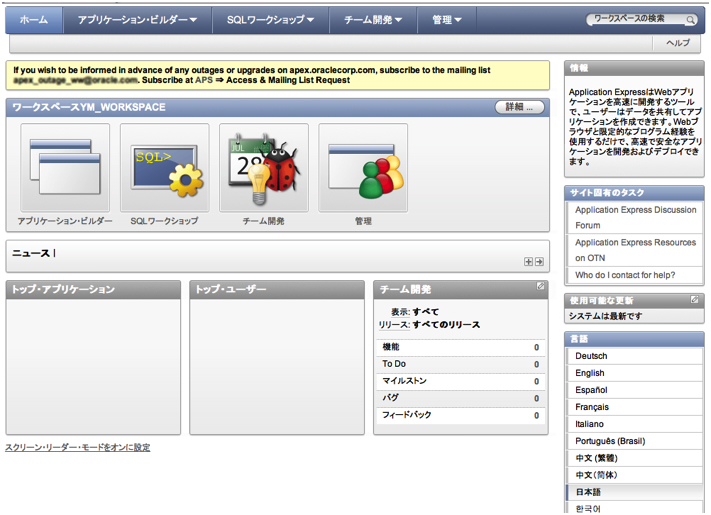Click the plus icon in ニュース region
The width and height of the screenshot is (711, 515).
pos(528,262)
